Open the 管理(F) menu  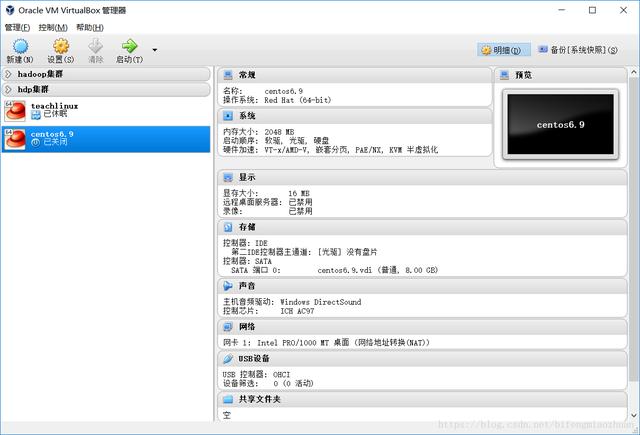(17, 27)
